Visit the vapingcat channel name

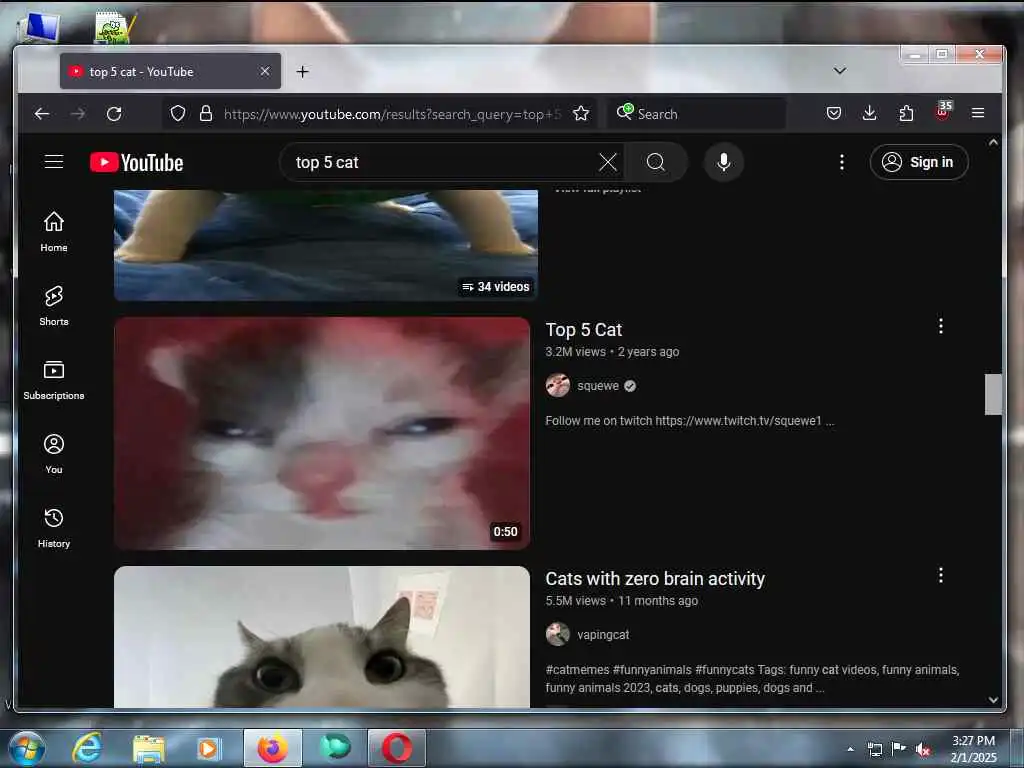pos(603,635)
